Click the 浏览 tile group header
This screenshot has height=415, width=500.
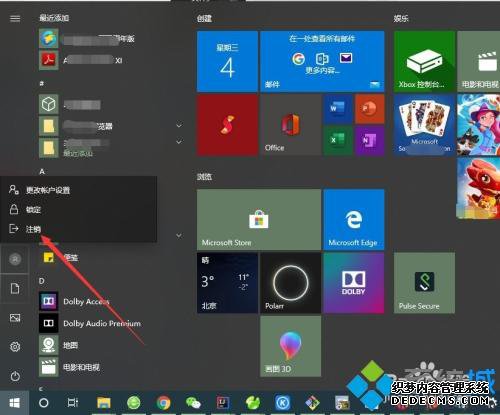204,177
